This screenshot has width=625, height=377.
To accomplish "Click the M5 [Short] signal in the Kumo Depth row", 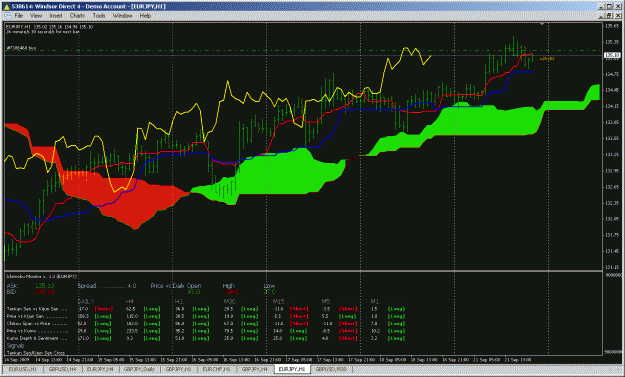I will point(348,338).
